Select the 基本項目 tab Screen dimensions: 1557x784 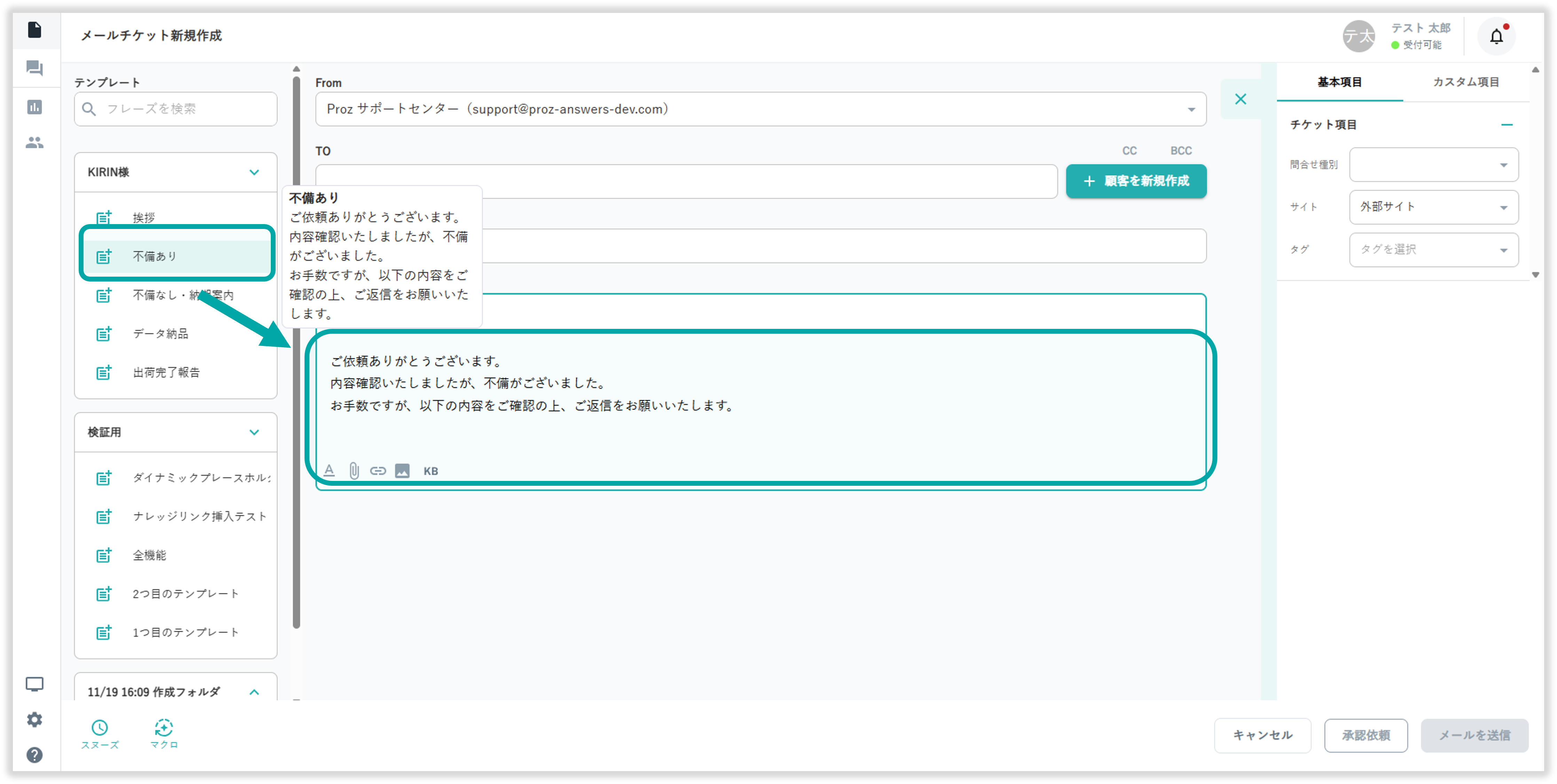[x=1339, y=82]
